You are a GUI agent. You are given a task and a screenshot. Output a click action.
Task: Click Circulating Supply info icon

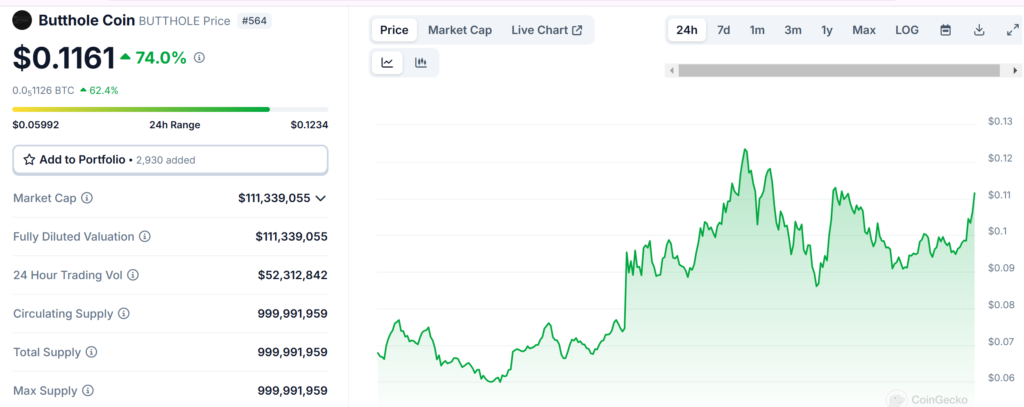point(124,314)
